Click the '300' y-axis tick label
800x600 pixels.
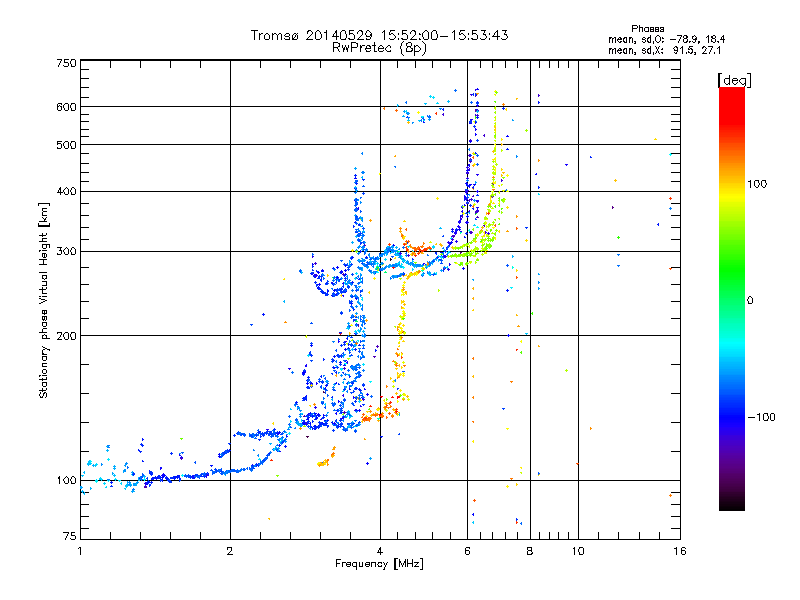point(67,251)
